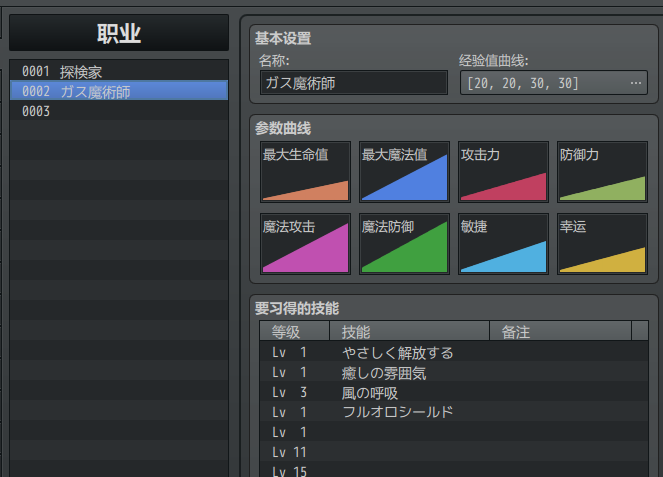This screenshot has height=477, width=663.
Task: Select skill row やさしく解放する
Action: (x=454, y=352)
